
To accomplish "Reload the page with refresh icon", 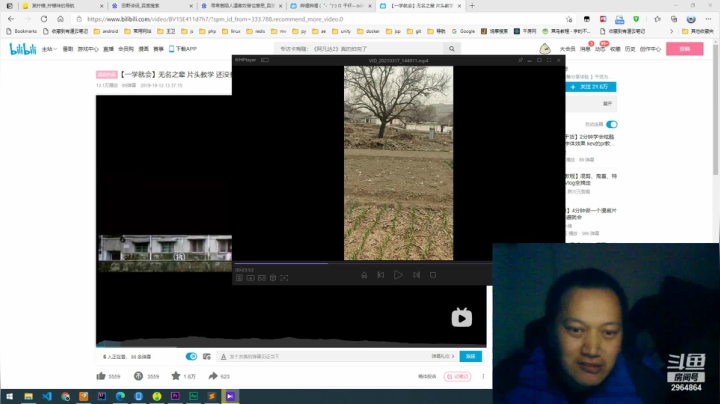I will [44, 19].
